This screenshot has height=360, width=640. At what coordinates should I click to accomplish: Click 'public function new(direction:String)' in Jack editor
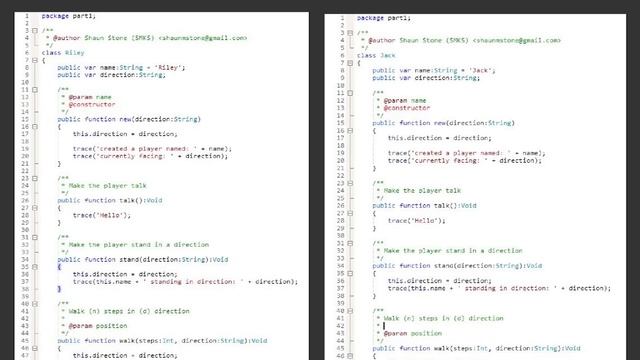(443, 123)
